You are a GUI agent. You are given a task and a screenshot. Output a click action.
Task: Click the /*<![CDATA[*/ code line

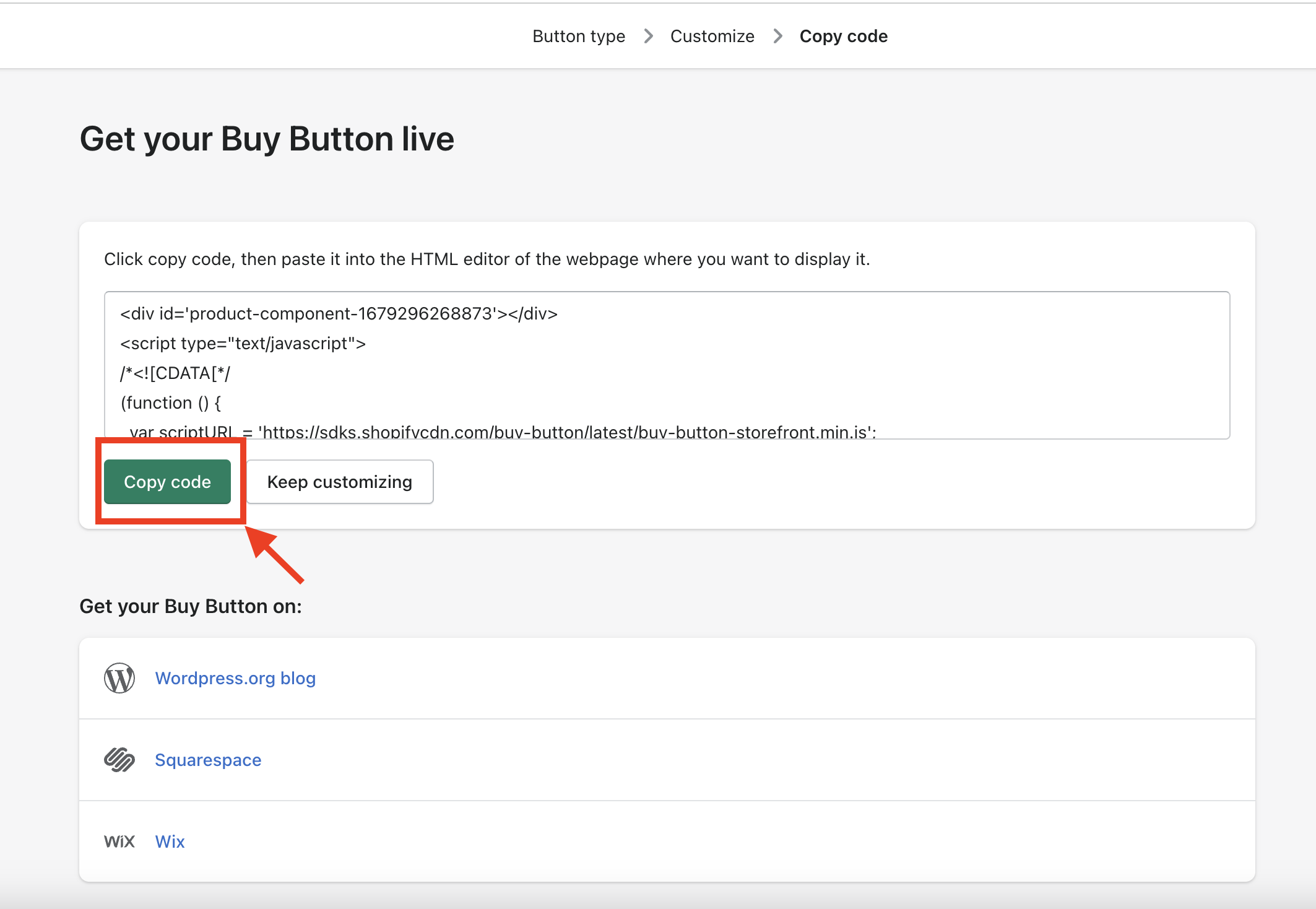tap(175, 373)
